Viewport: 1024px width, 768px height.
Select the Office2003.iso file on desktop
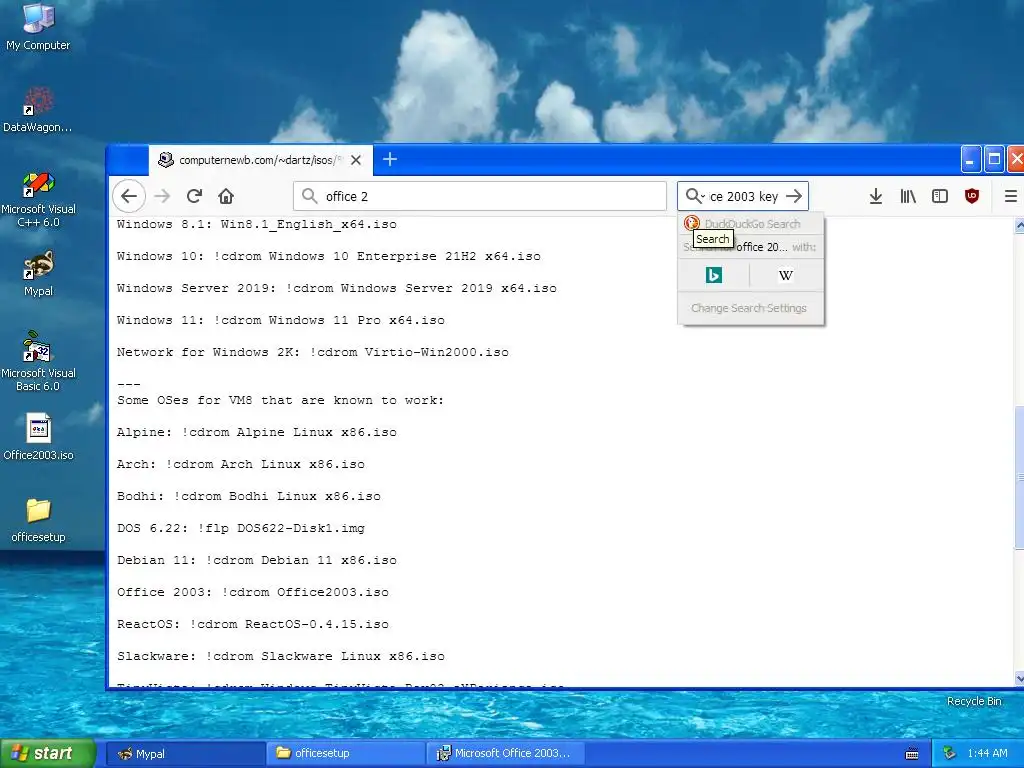click(x=38, y=437)
